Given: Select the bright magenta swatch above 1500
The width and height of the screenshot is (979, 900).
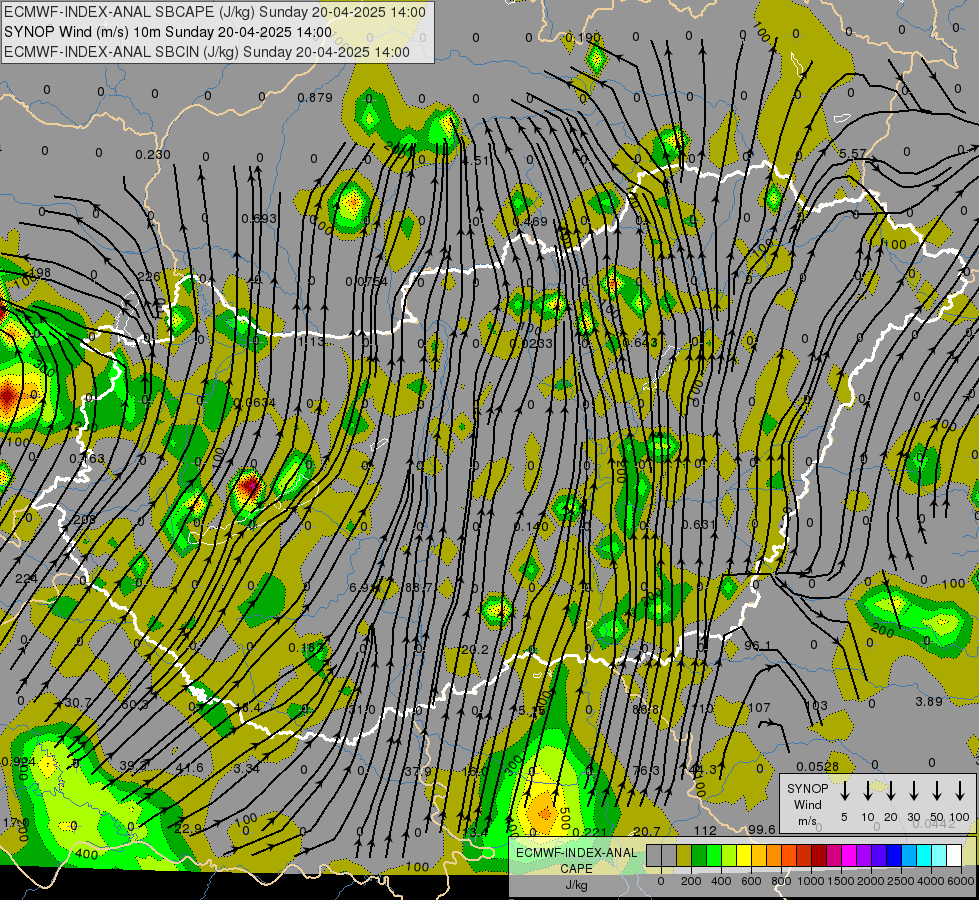Looking at the screenshot, I should tap(849, 855).
